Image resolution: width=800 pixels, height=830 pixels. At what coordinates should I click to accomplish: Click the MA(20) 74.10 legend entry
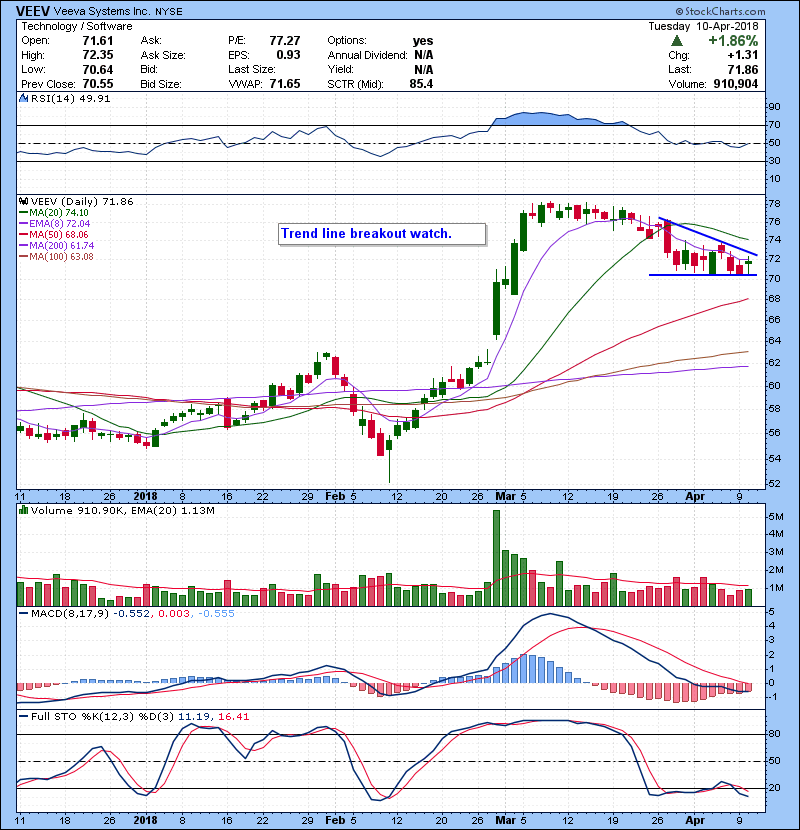tap(53, 212)
